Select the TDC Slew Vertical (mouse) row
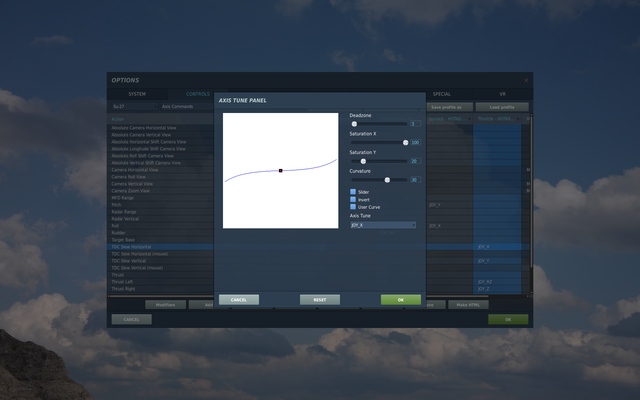Viewport: 640px width, 400px height. (x=160, y=268)
